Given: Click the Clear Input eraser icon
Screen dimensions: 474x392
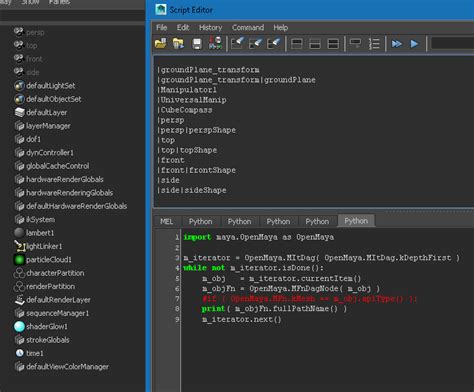Looking at the screenshot, I should click(256, 43).
